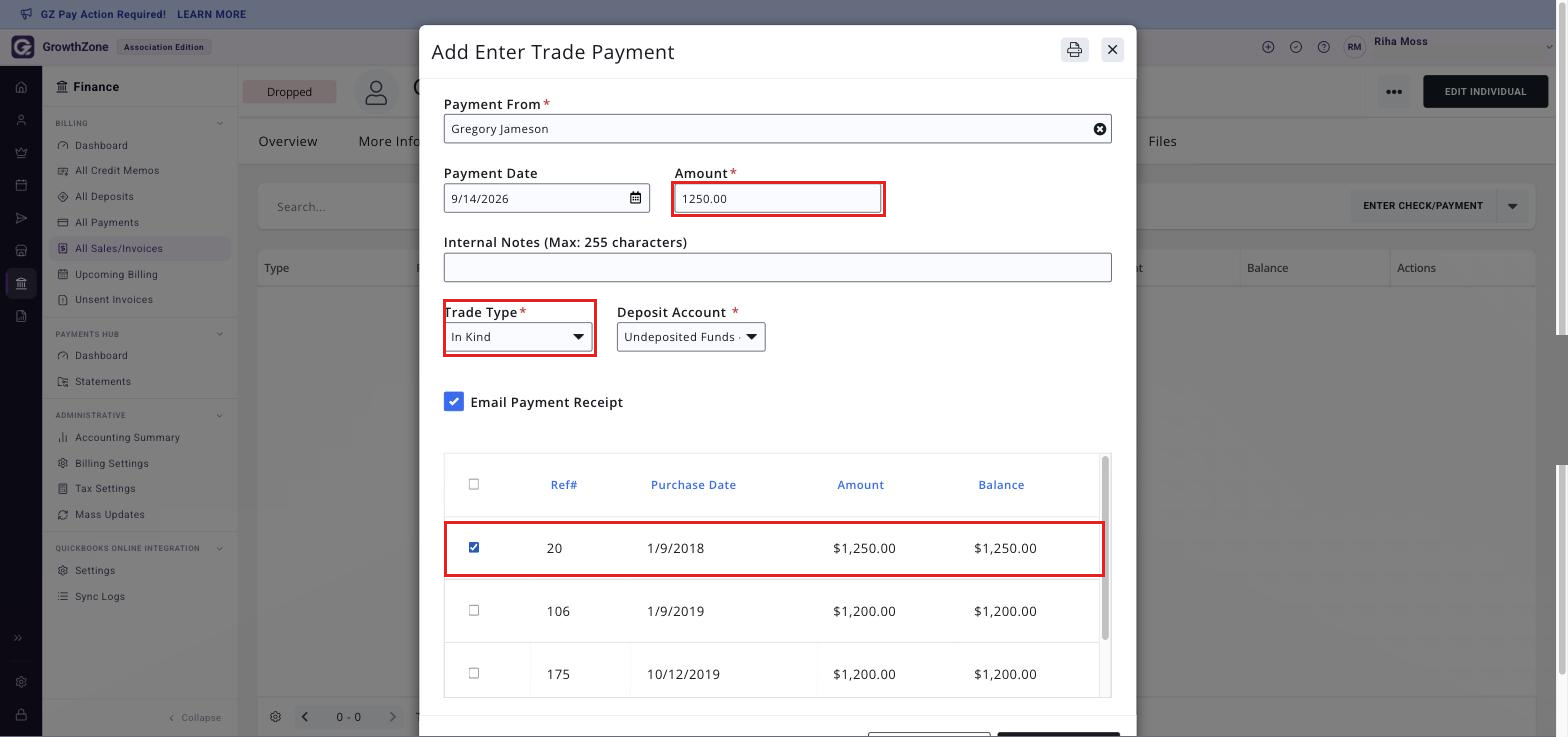Click the EDIT INDIVIDUAL button
Image resolution: width=1568 pixels, height=737 pixels.
tap(1485, 92)
